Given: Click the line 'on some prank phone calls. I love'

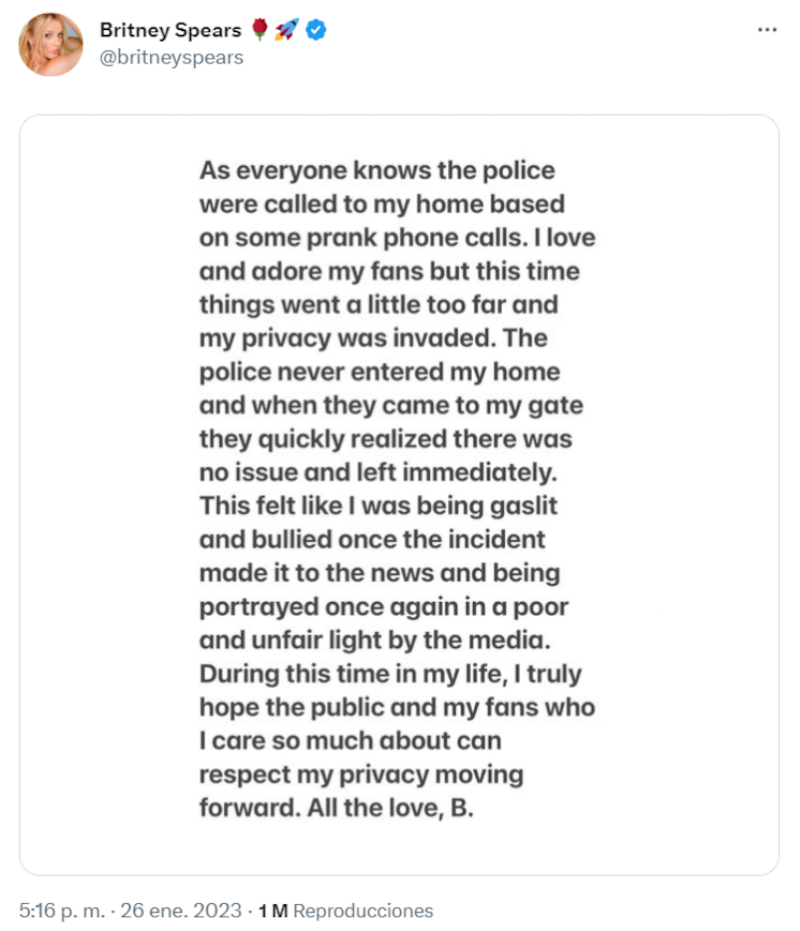Looking at the screenshot, I should (397, 238).
